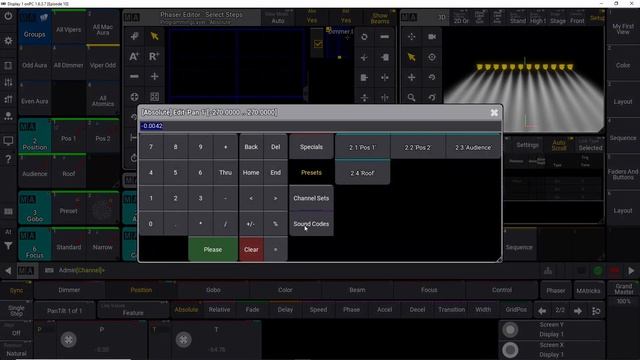Screen dimensions: 640x360
Task: Open settings gear in left sidebar
Action: pos(8,41)
